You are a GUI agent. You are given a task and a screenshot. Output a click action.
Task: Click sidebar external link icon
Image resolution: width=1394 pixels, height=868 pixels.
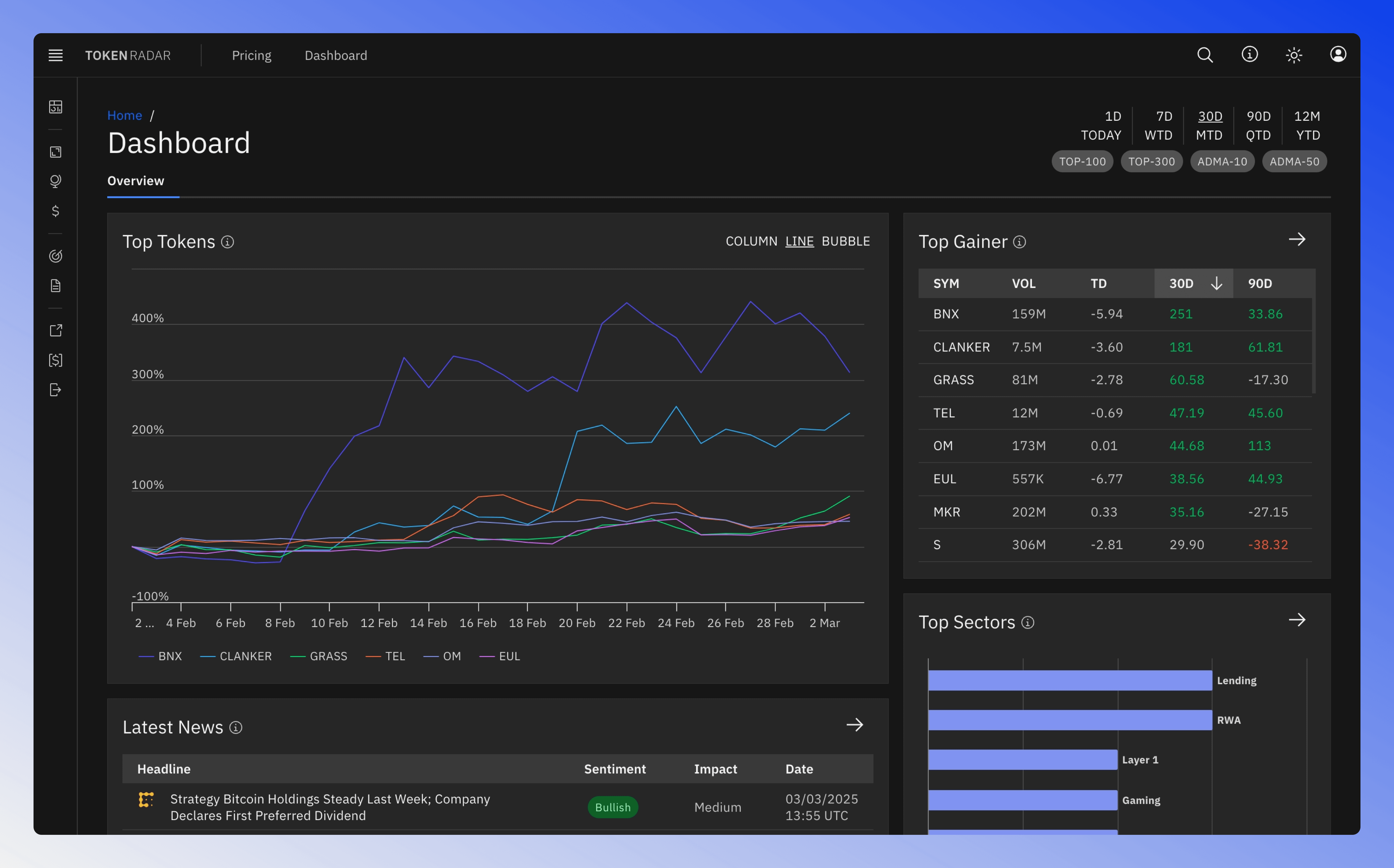point(56,330)
